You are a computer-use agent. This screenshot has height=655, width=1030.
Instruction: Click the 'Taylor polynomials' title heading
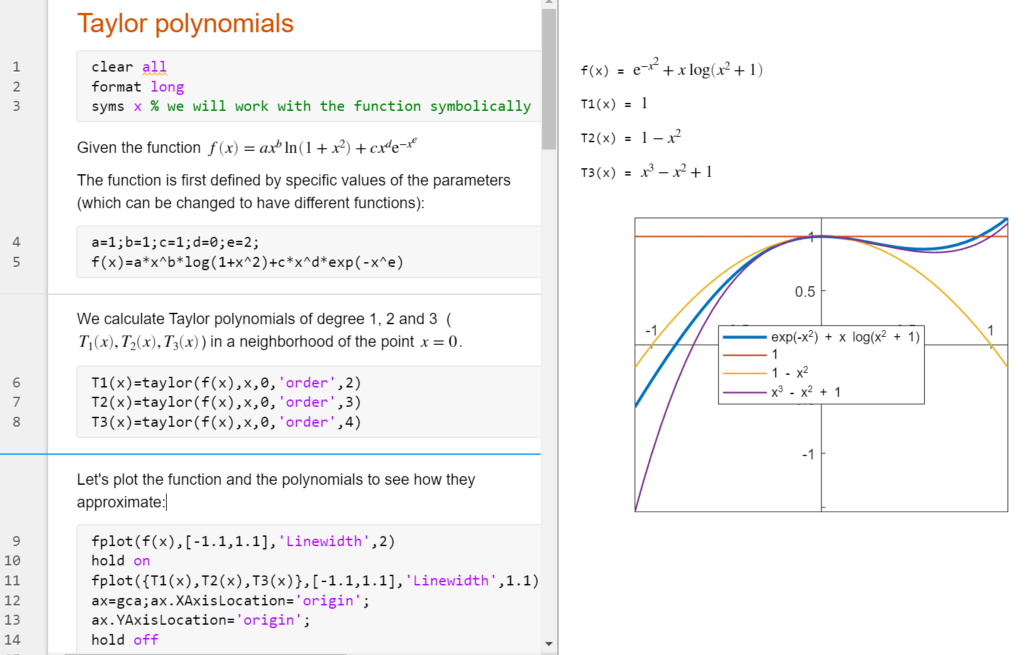coord(185,24)
